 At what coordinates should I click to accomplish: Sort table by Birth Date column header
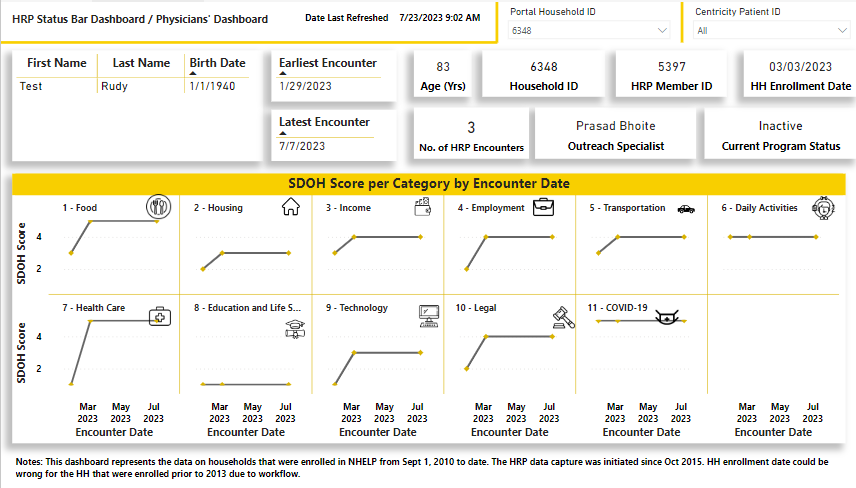point(217,63)
